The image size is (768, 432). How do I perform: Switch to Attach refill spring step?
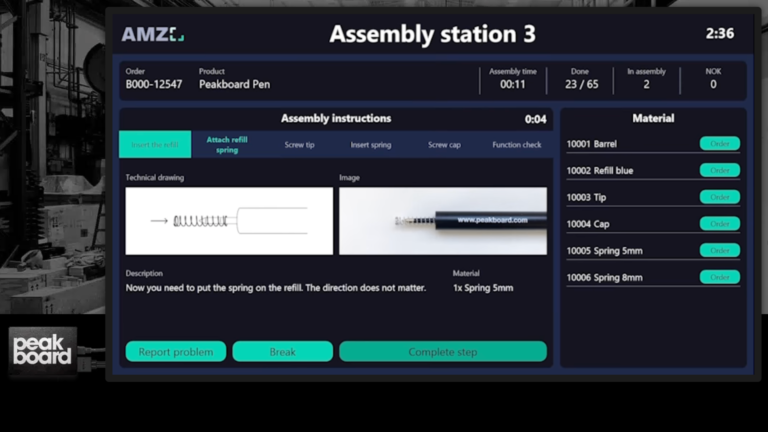tap(227, 145)
